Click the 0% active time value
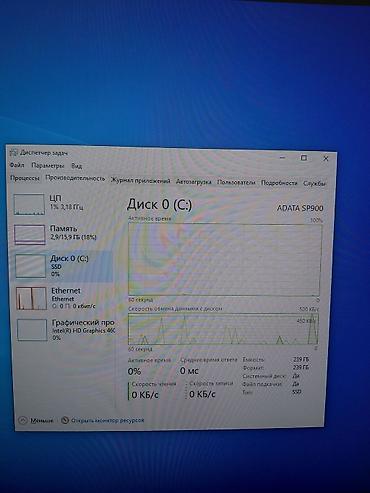 click(x=134, y=371)
